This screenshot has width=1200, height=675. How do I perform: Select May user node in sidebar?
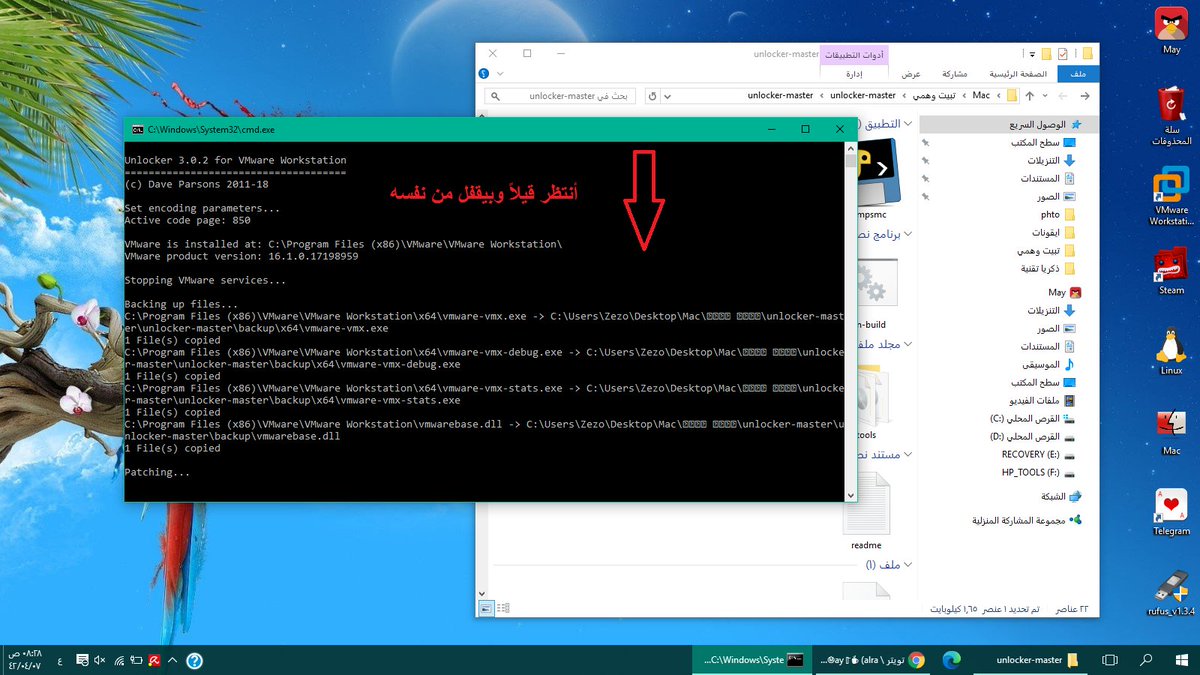[x=1064, y=293]
